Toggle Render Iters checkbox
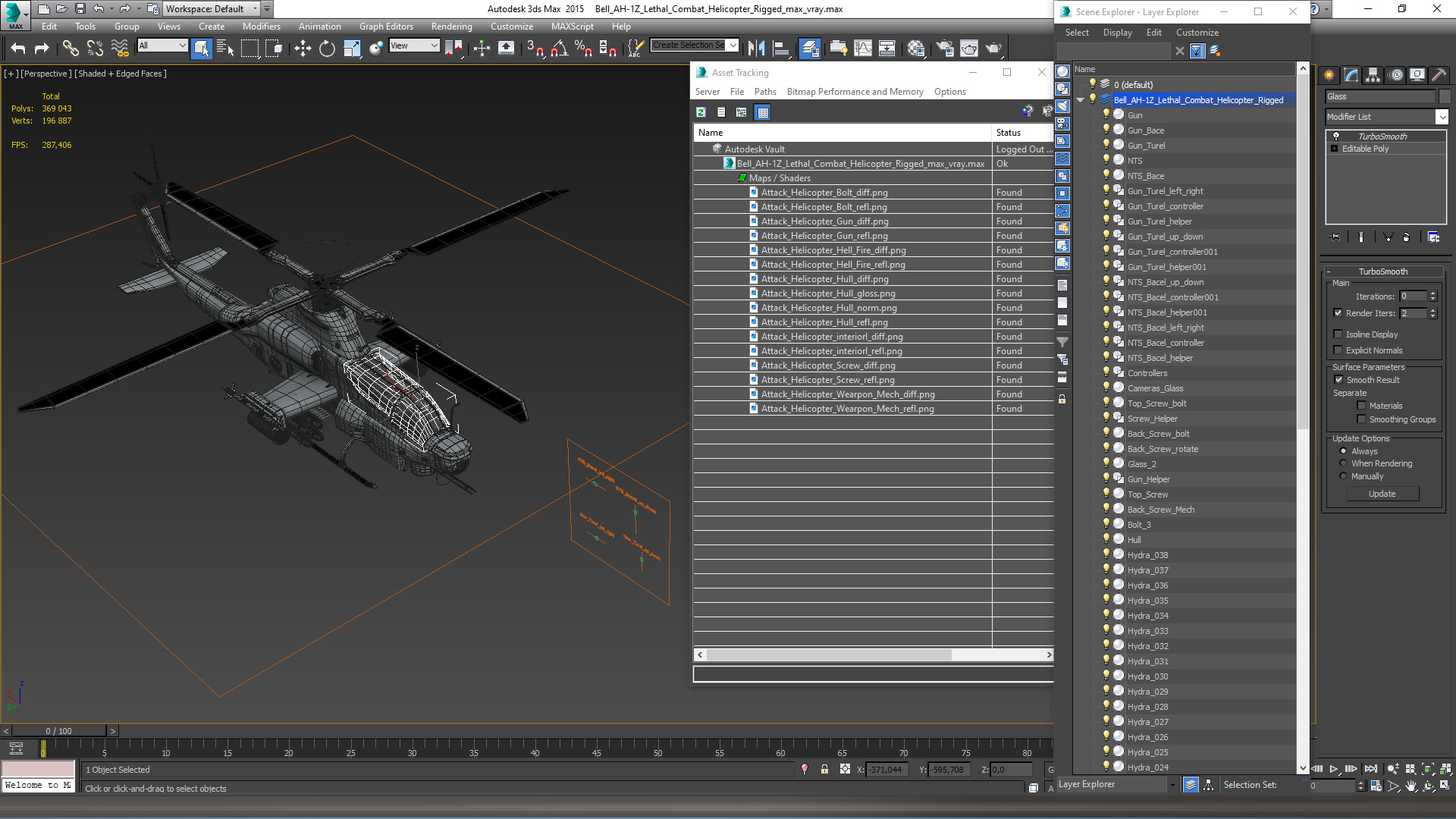This screenshot has height=819, width=1456. coord(1338,313)
